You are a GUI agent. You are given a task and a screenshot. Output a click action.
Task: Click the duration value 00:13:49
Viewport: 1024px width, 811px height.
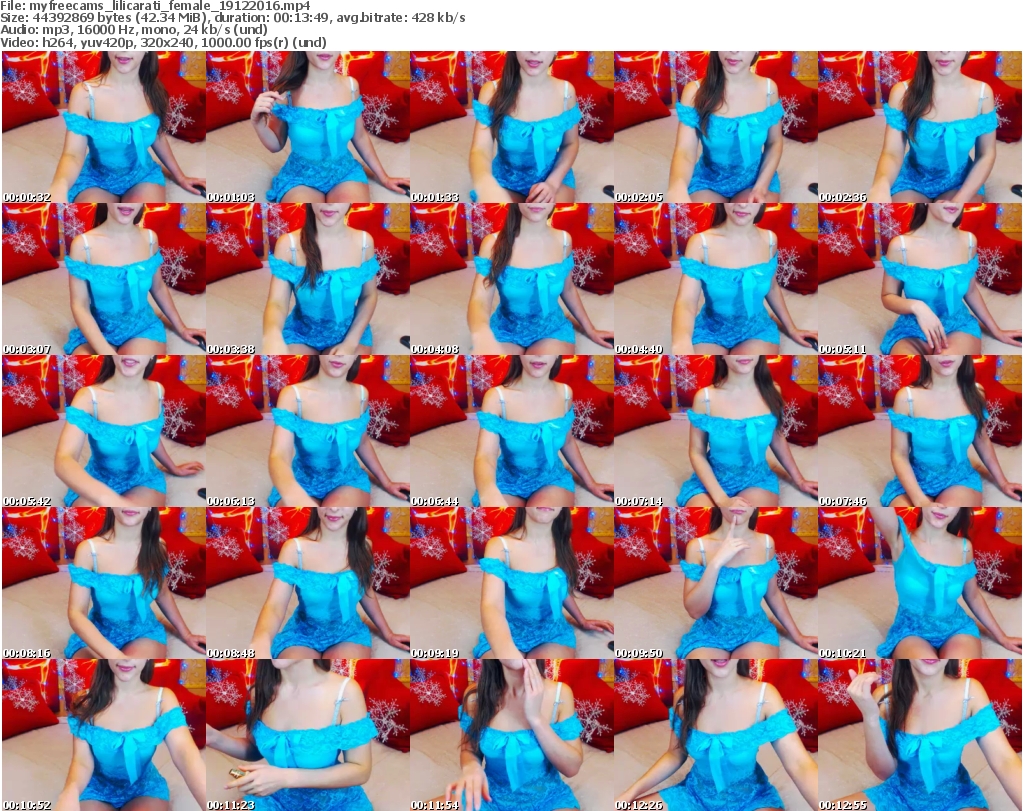coord(302,18)
